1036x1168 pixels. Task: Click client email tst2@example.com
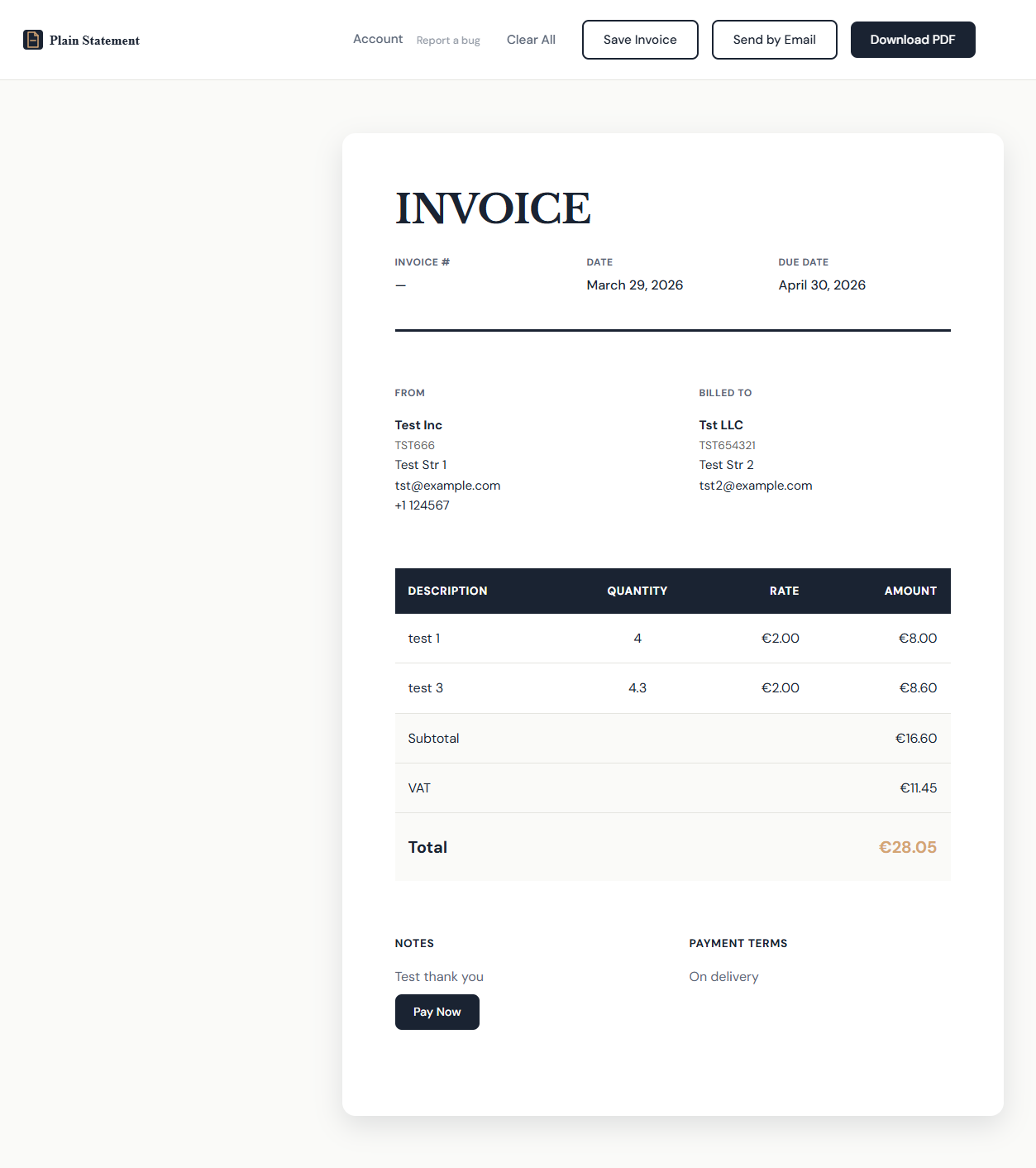point(756,486)
